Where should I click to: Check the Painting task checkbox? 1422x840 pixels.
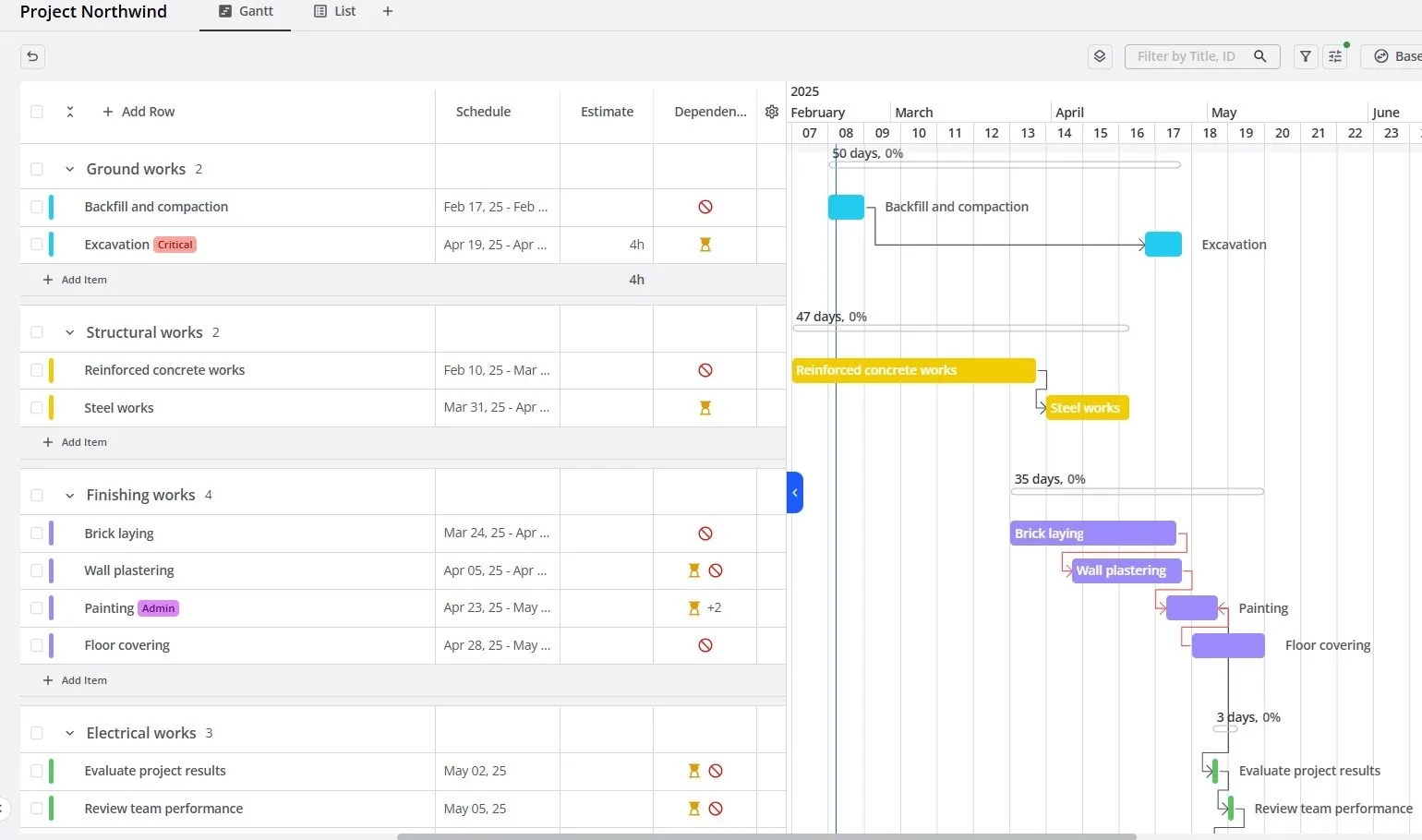[36, 607]
